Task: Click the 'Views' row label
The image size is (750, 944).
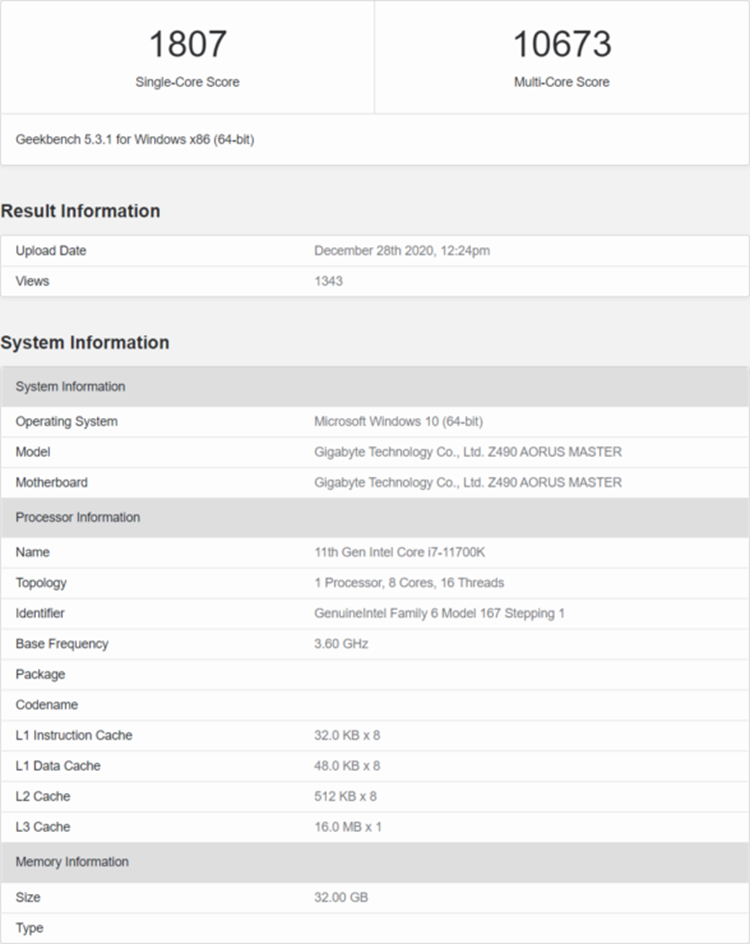Action: pos(33,281)
